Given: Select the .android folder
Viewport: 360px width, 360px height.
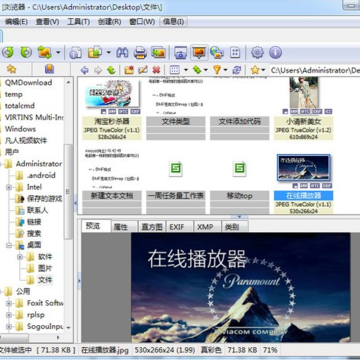Looking at the screenshot, I should point(41,175).
